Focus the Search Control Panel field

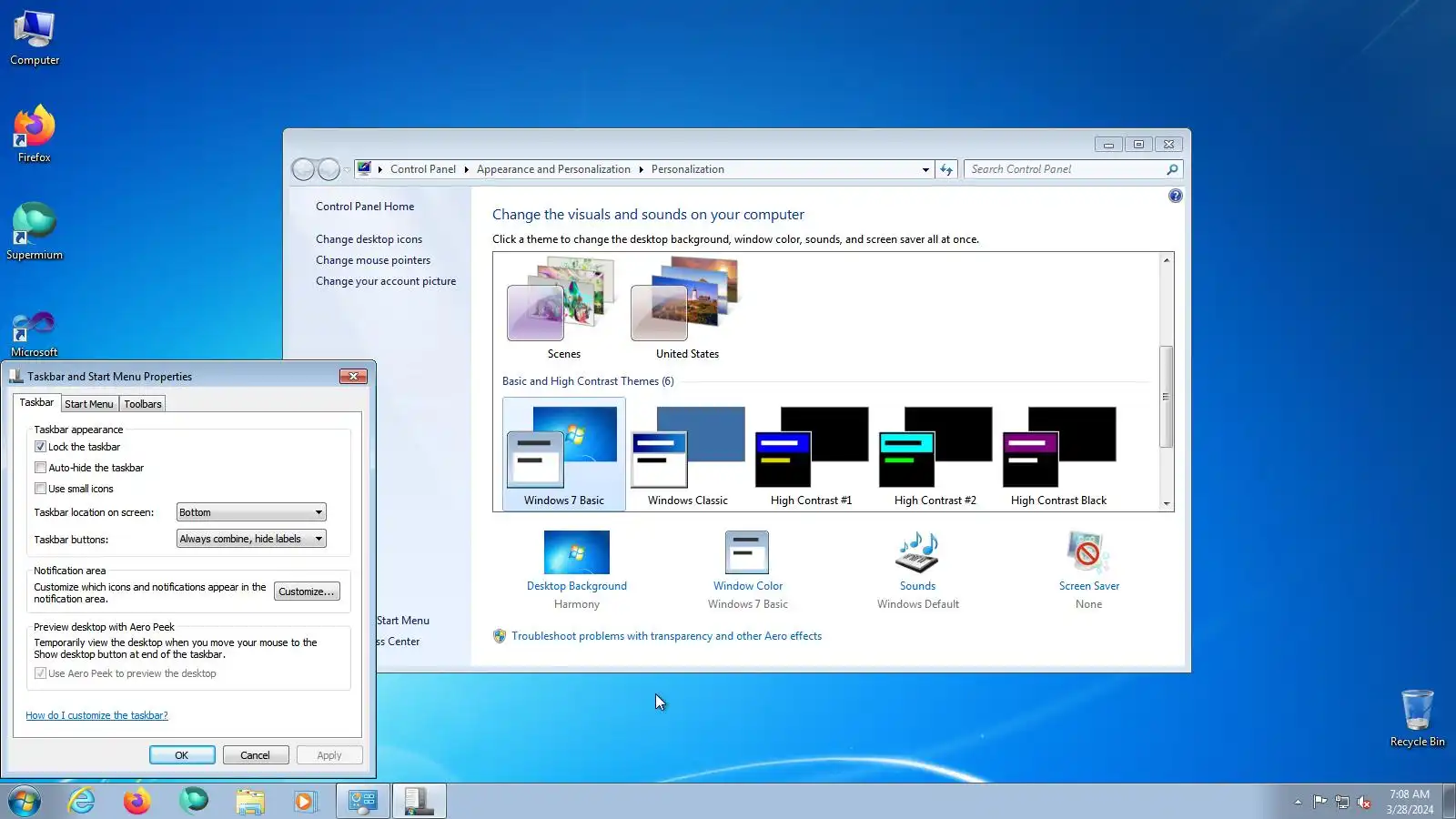(1065, 169)
